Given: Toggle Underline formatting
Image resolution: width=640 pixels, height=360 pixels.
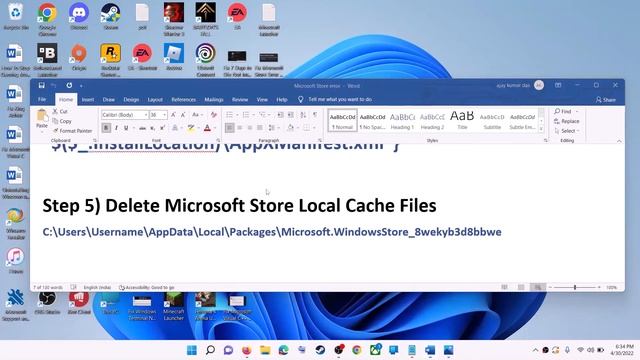Looking at the screenshot, I should pos(126,128).
